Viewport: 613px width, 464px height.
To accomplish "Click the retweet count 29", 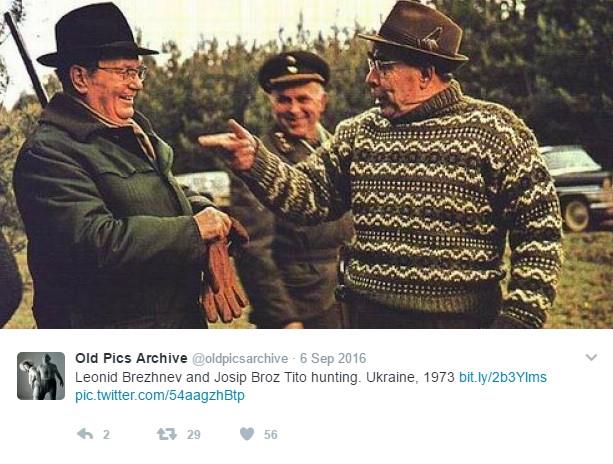I will [x=194, y=434].
